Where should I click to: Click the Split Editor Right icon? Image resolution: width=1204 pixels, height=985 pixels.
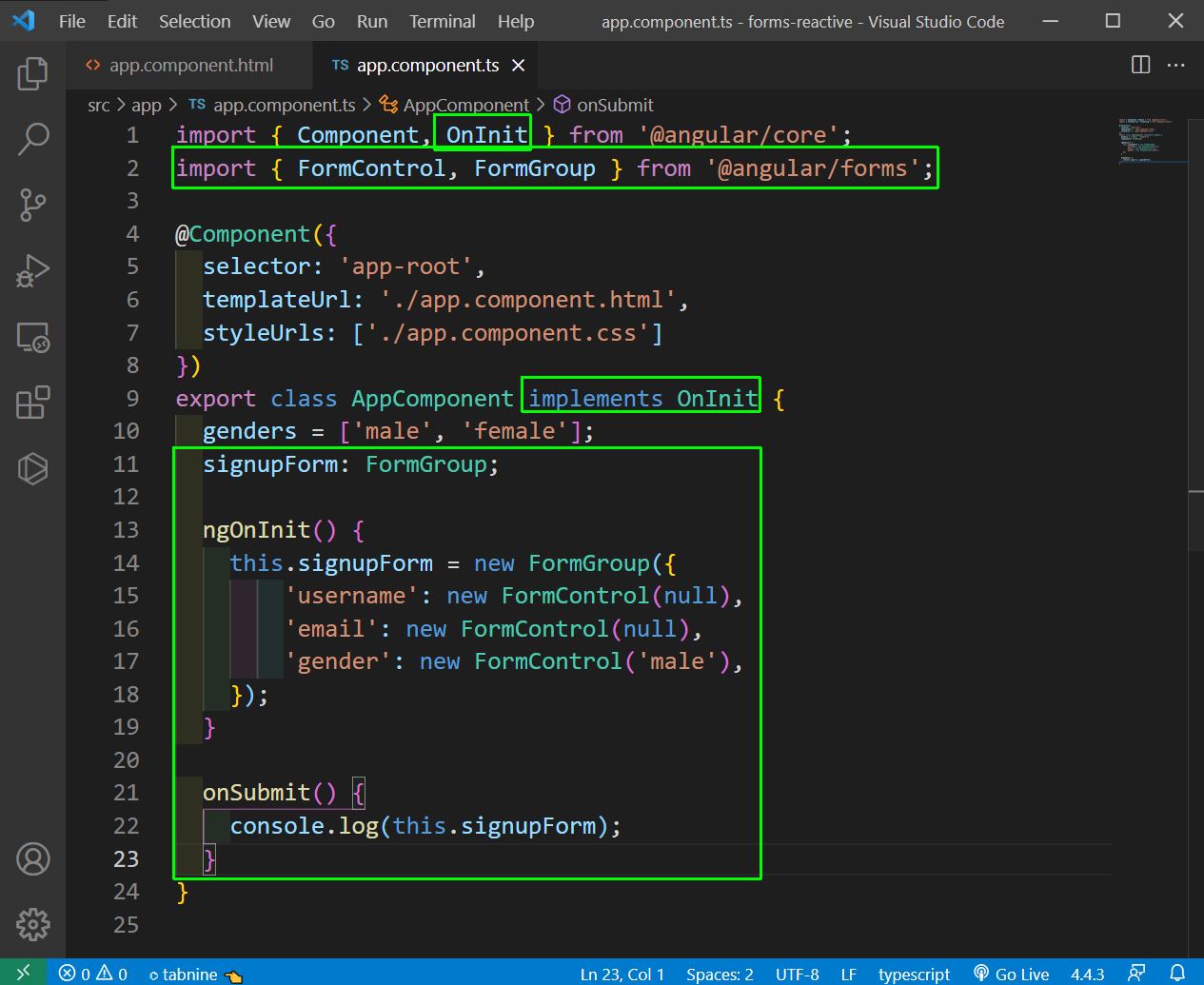(1140, 65)
